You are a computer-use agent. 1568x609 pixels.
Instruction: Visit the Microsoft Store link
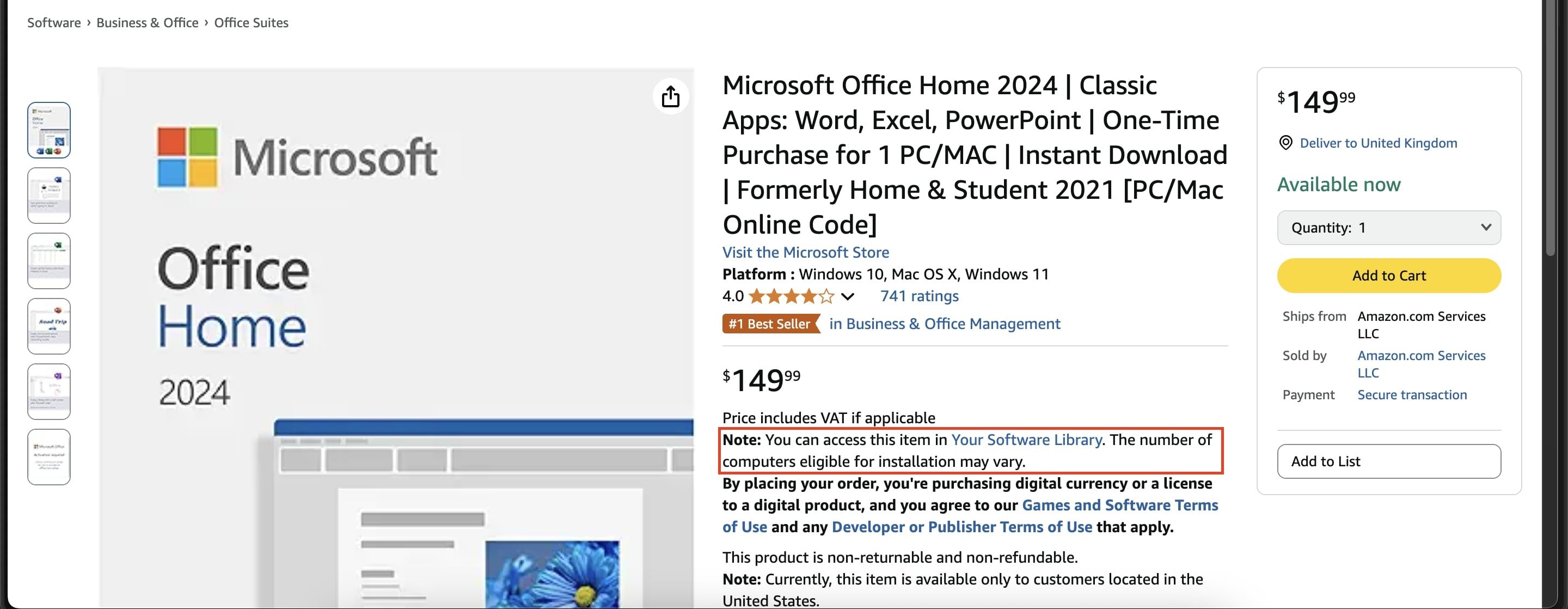[x=805, y=252]
